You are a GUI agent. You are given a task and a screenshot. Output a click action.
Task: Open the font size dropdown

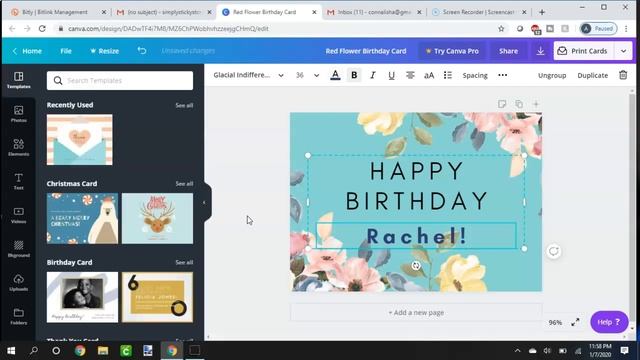(307, 75)
